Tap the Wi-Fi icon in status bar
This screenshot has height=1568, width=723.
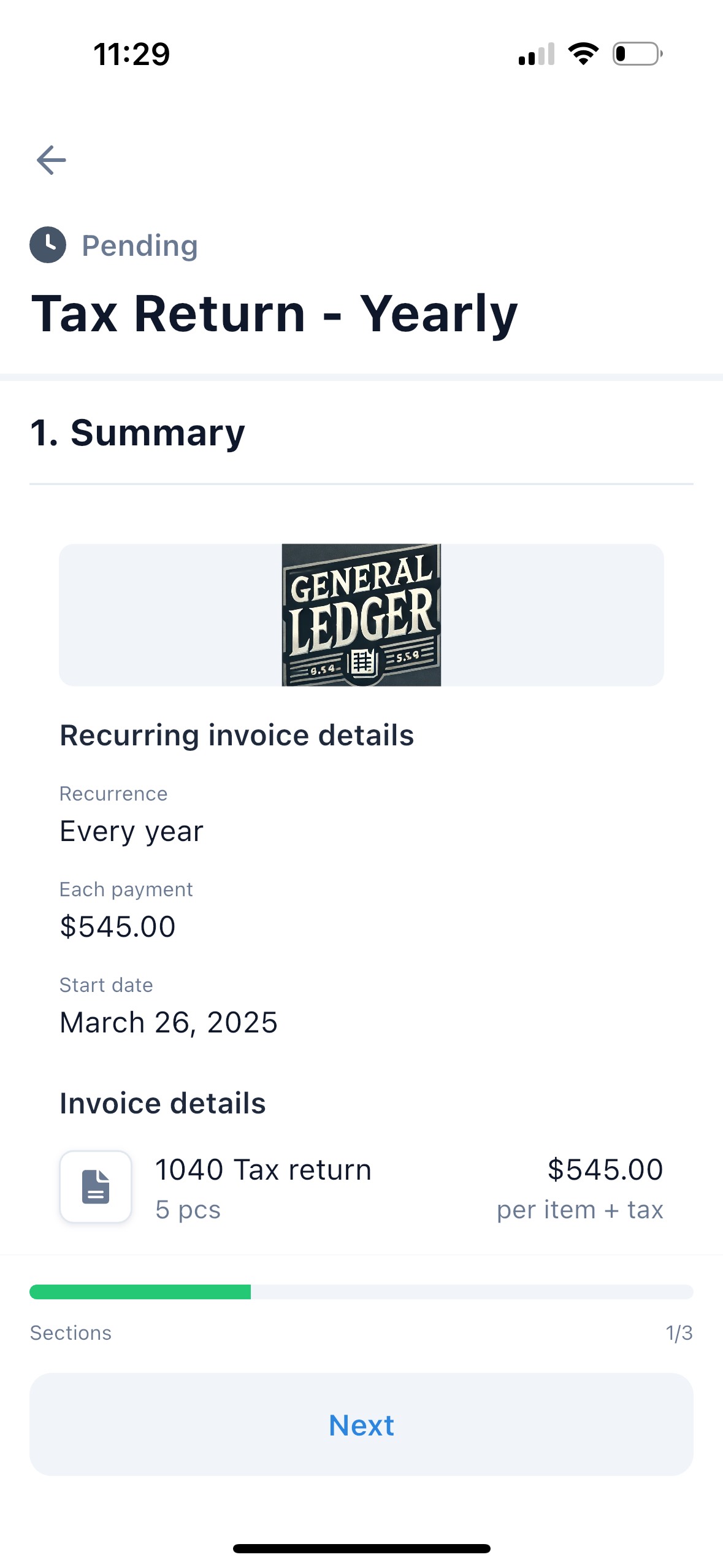[x=583, y=54]
